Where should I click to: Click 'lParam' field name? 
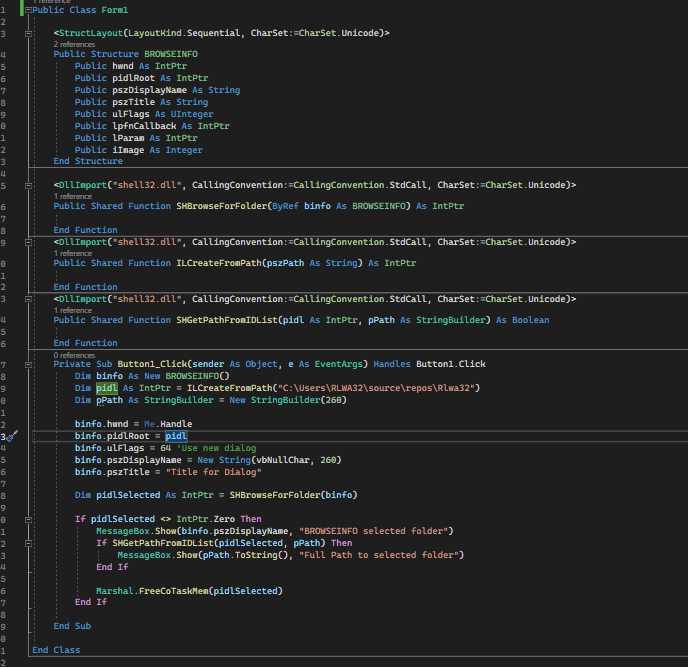click(128, 138)
